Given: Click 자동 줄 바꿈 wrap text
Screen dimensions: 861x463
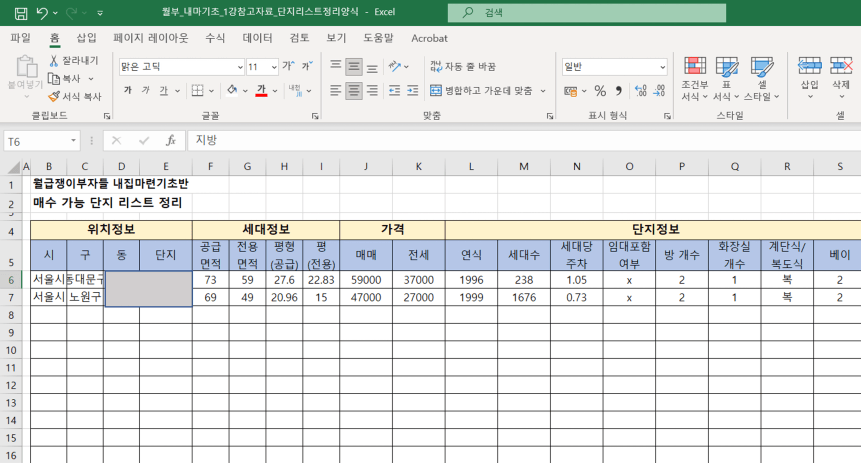Looking at the screenshot, I should click(463, 66).
